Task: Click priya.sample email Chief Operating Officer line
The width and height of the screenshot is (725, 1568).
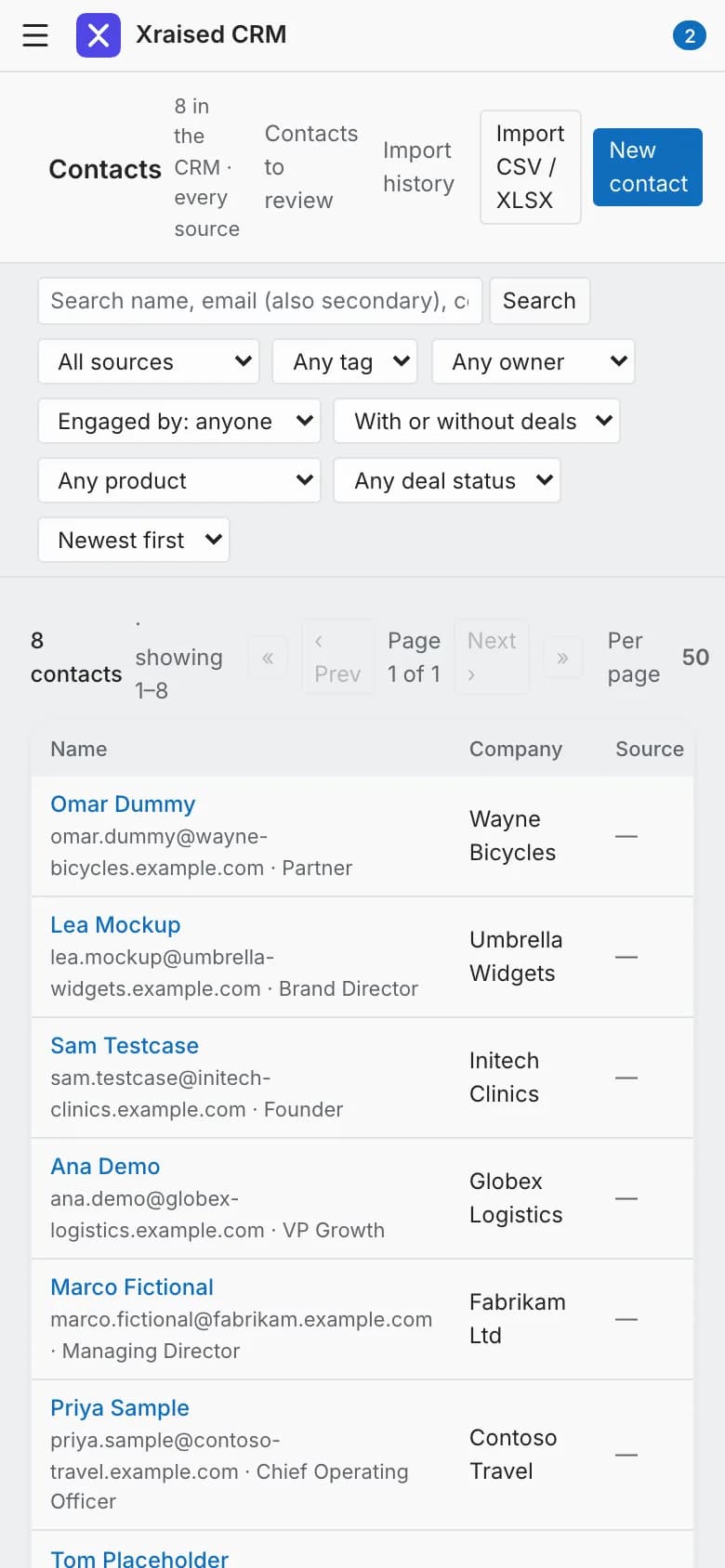Action: [230, 1470]
